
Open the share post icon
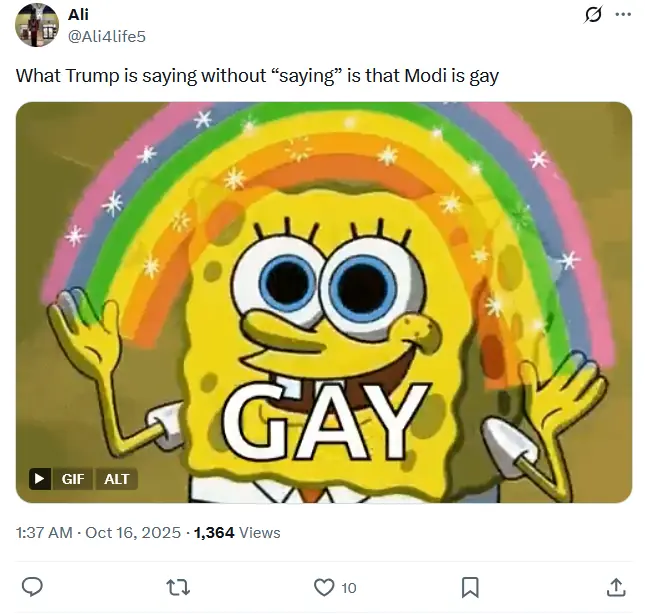click(616, 587)
